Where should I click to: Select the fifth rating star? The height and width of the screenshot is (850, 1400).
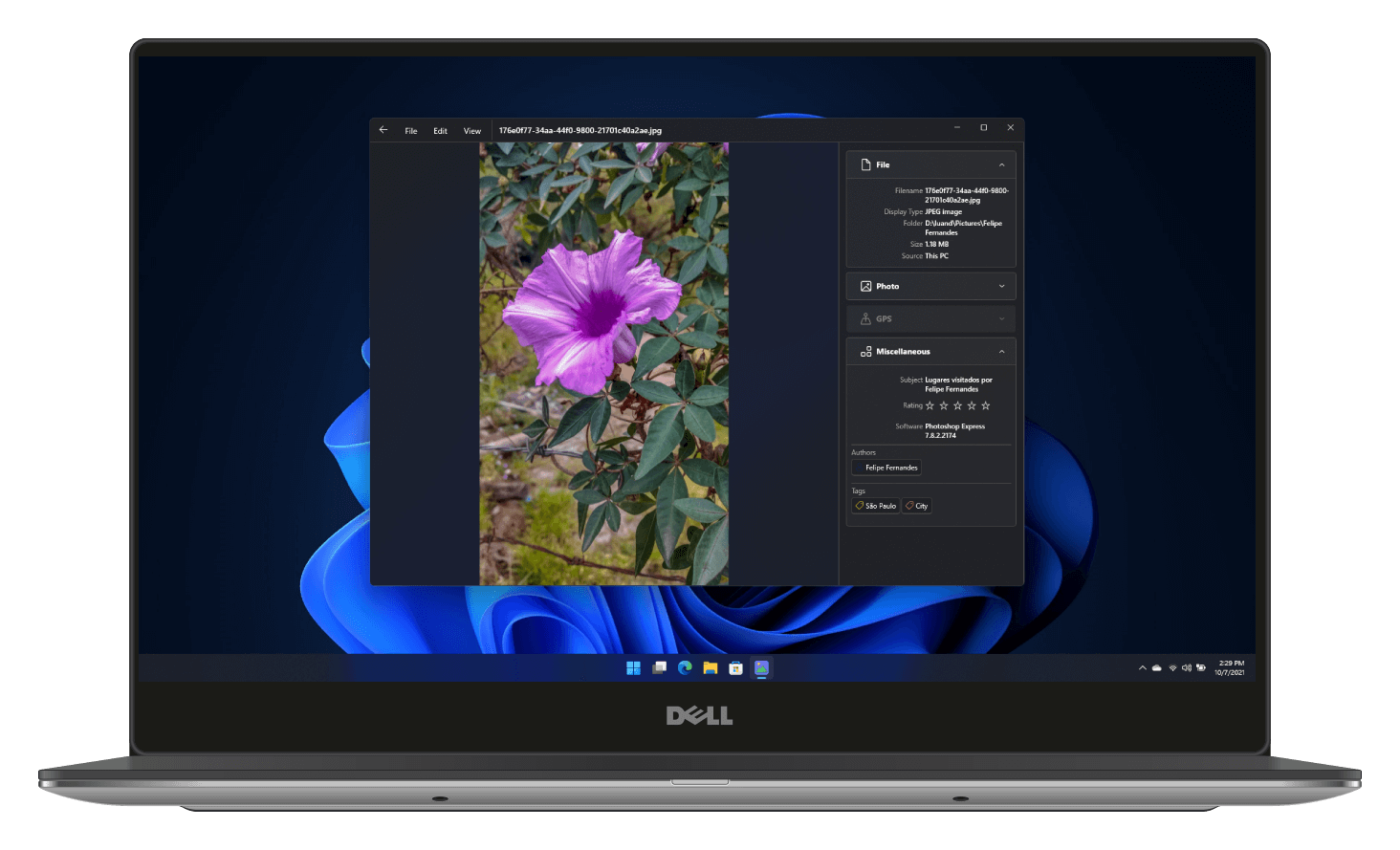(985, 405)
